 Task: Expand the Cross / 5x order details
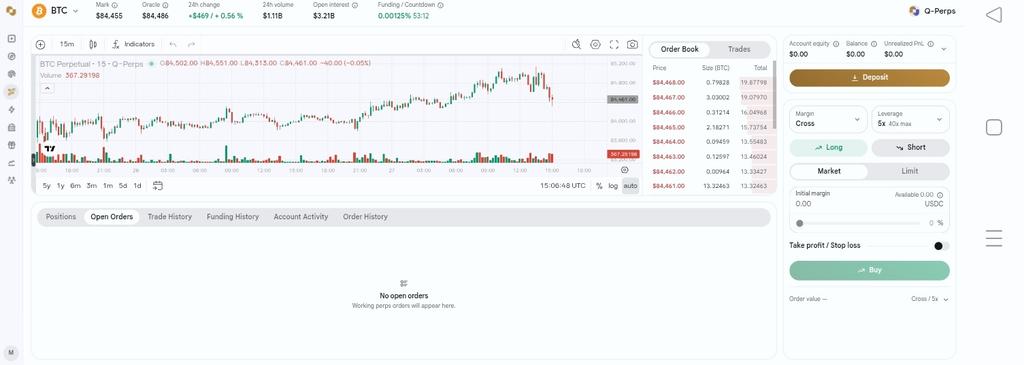(930, 299)
